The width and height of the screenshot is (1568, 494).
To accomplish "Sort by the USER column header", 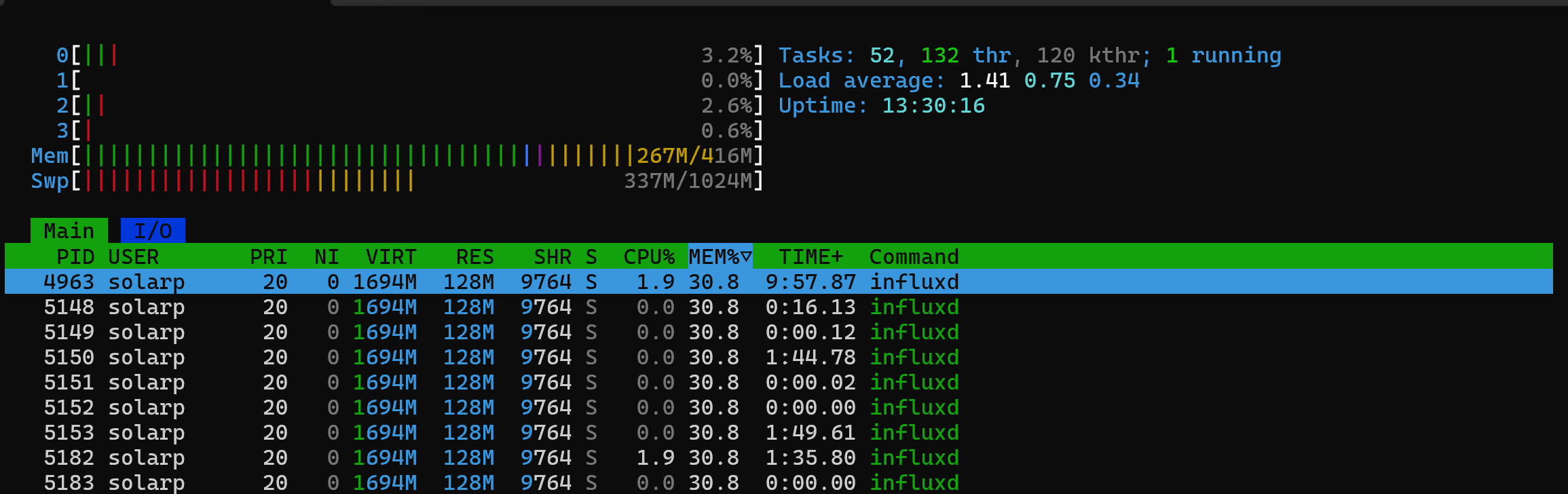I will [134, 256].
